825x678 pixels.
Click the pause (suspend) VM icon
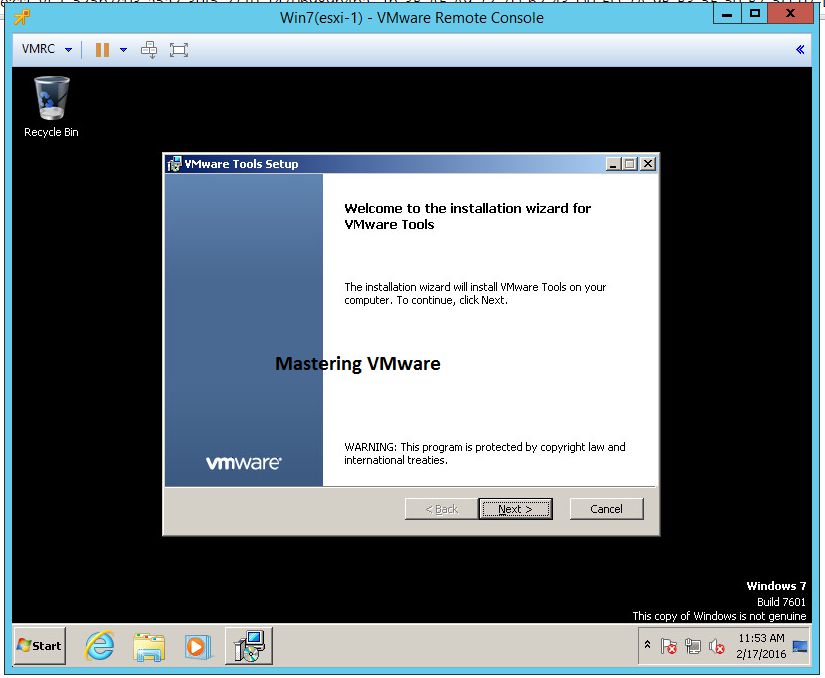coord(102,50)
